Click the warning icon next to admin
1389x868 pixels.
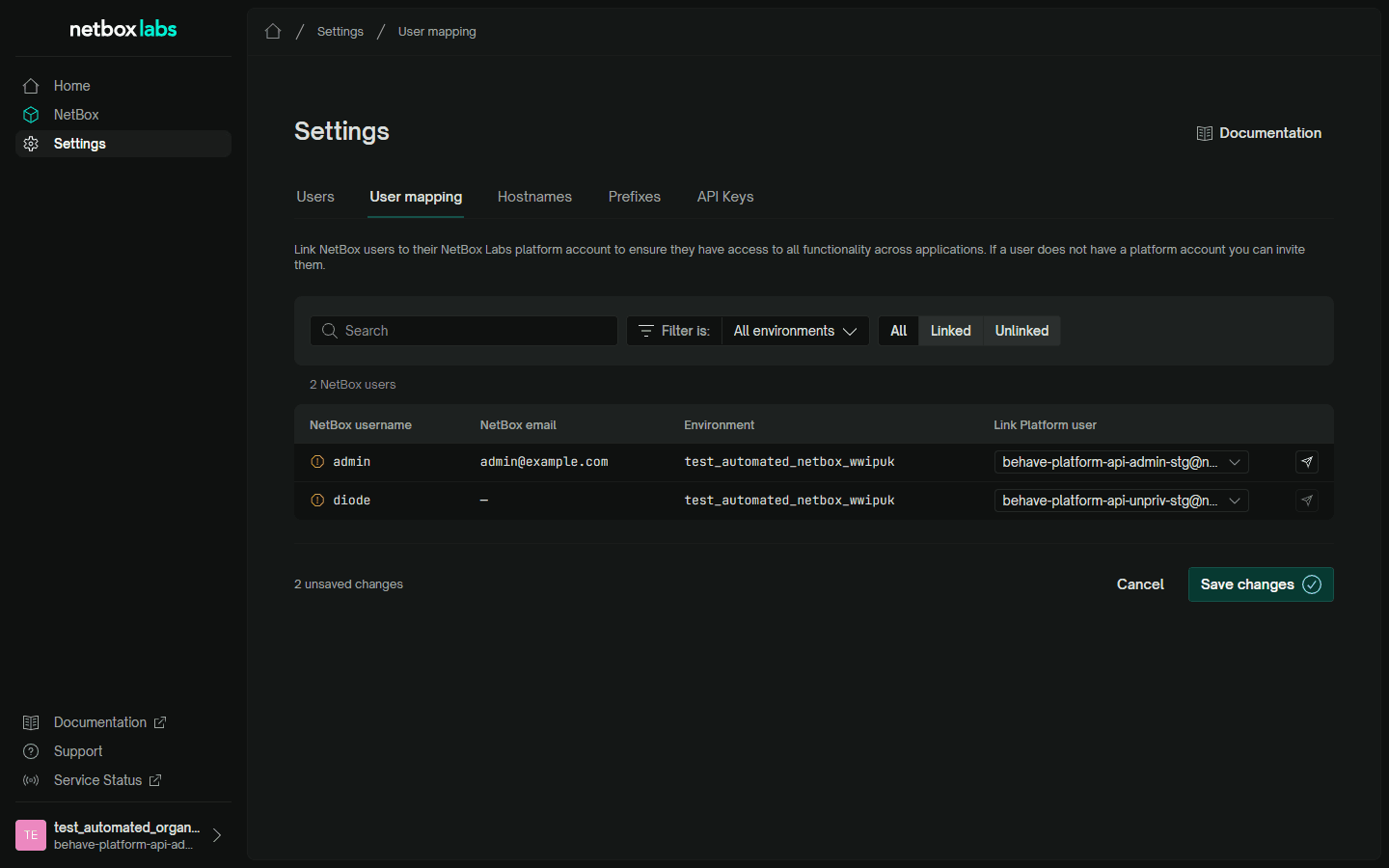coord(317,462)
